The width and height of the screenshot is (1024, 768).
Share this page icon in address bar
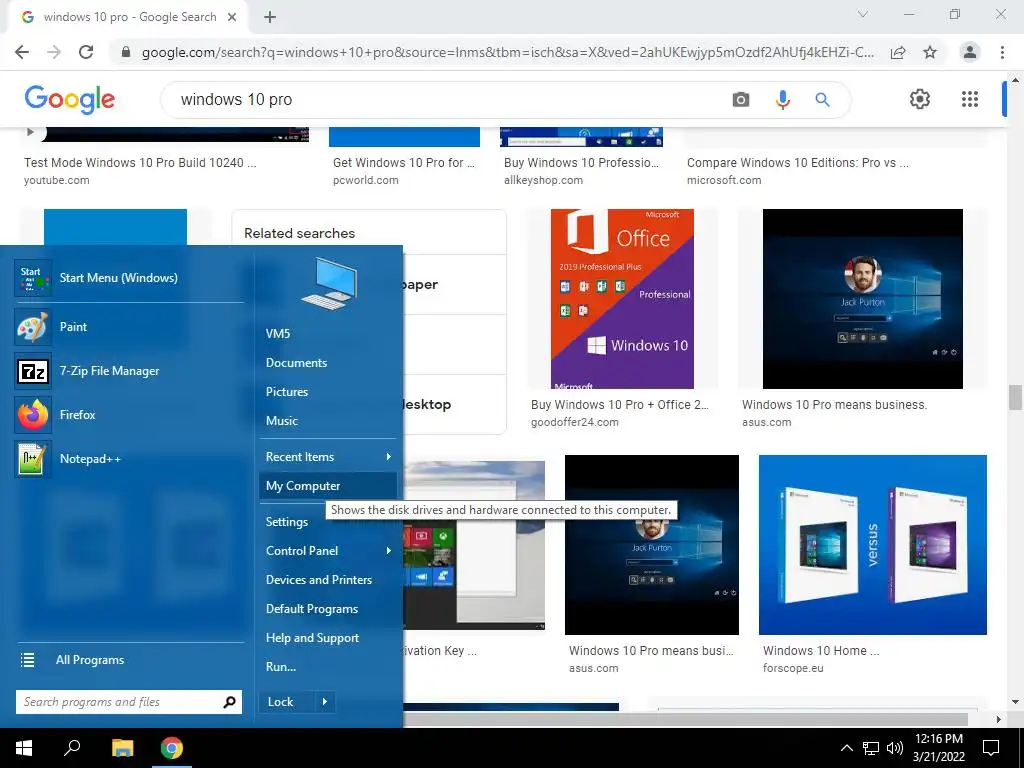(898, 52)
